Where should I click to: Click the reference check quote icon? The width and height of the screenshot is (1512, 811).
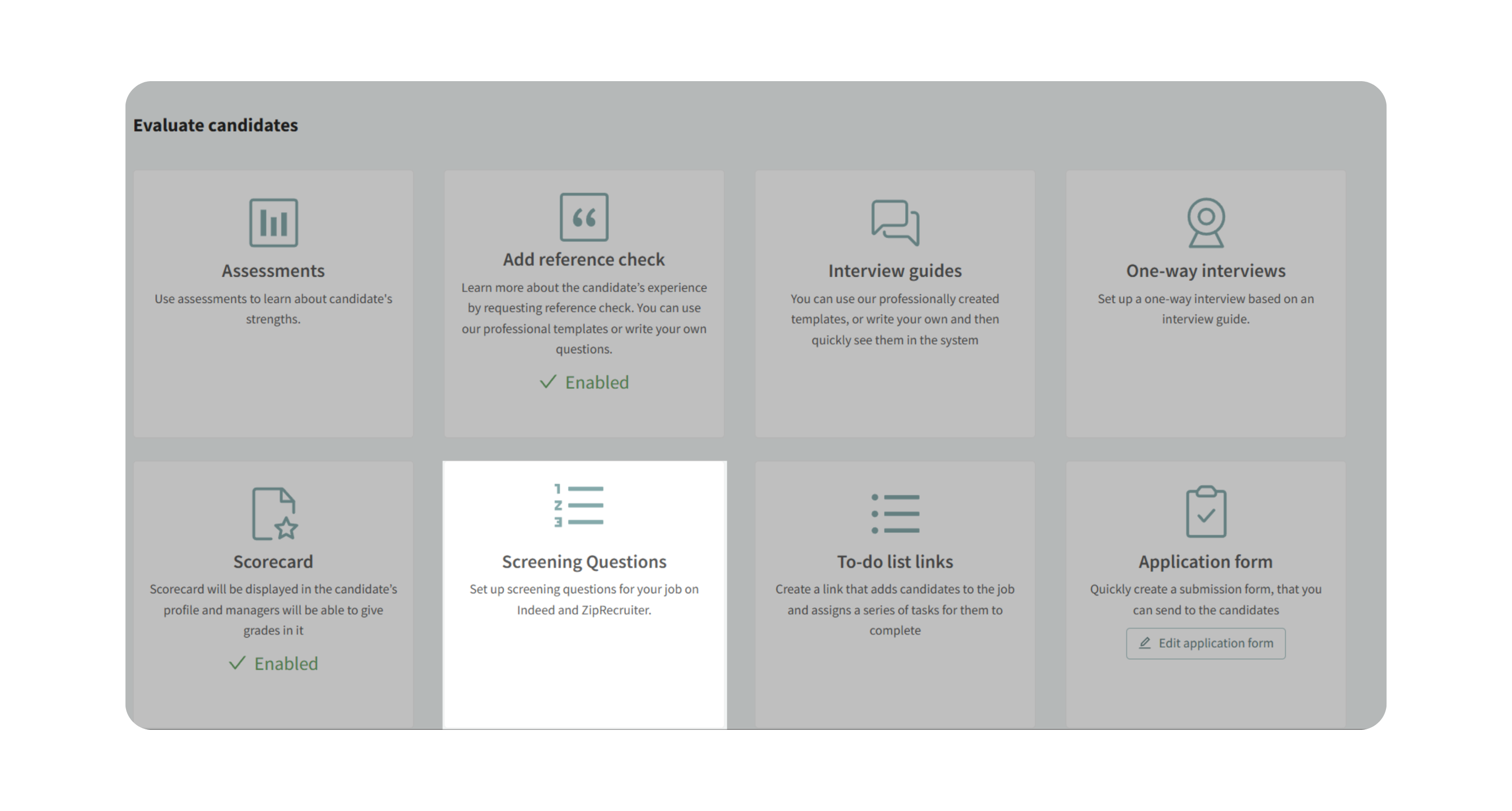pyautogui.click(x=584, y=217)
